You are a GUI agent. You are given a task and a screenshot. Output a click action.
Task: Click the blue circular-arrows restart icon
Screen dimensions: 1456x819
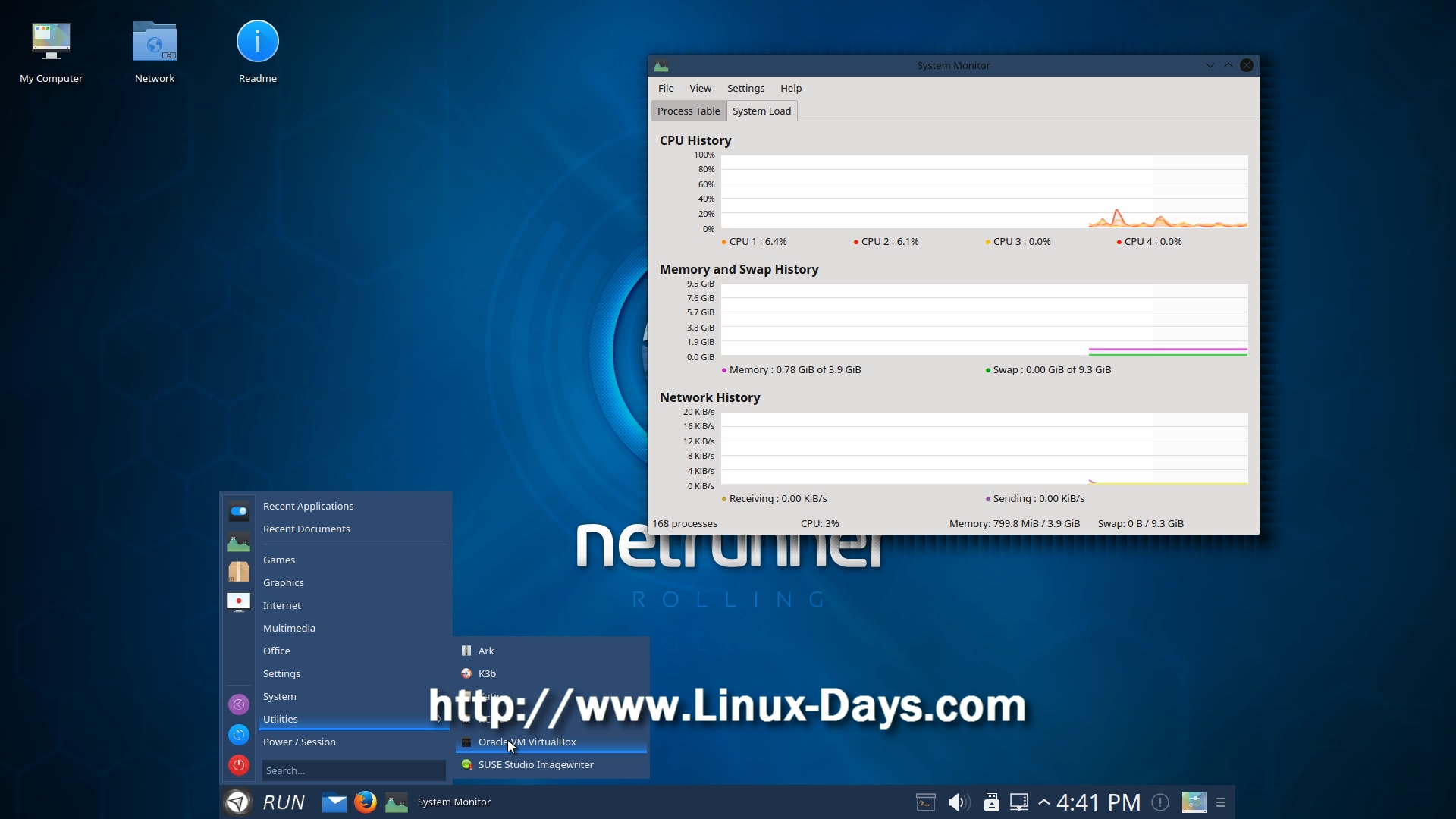(239, 734)
